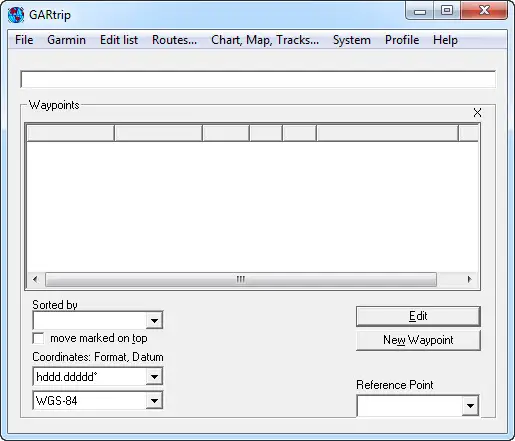Viewport: 515px width, 441px height.
Task: Click the Edit button
Action: click(418, 316)
